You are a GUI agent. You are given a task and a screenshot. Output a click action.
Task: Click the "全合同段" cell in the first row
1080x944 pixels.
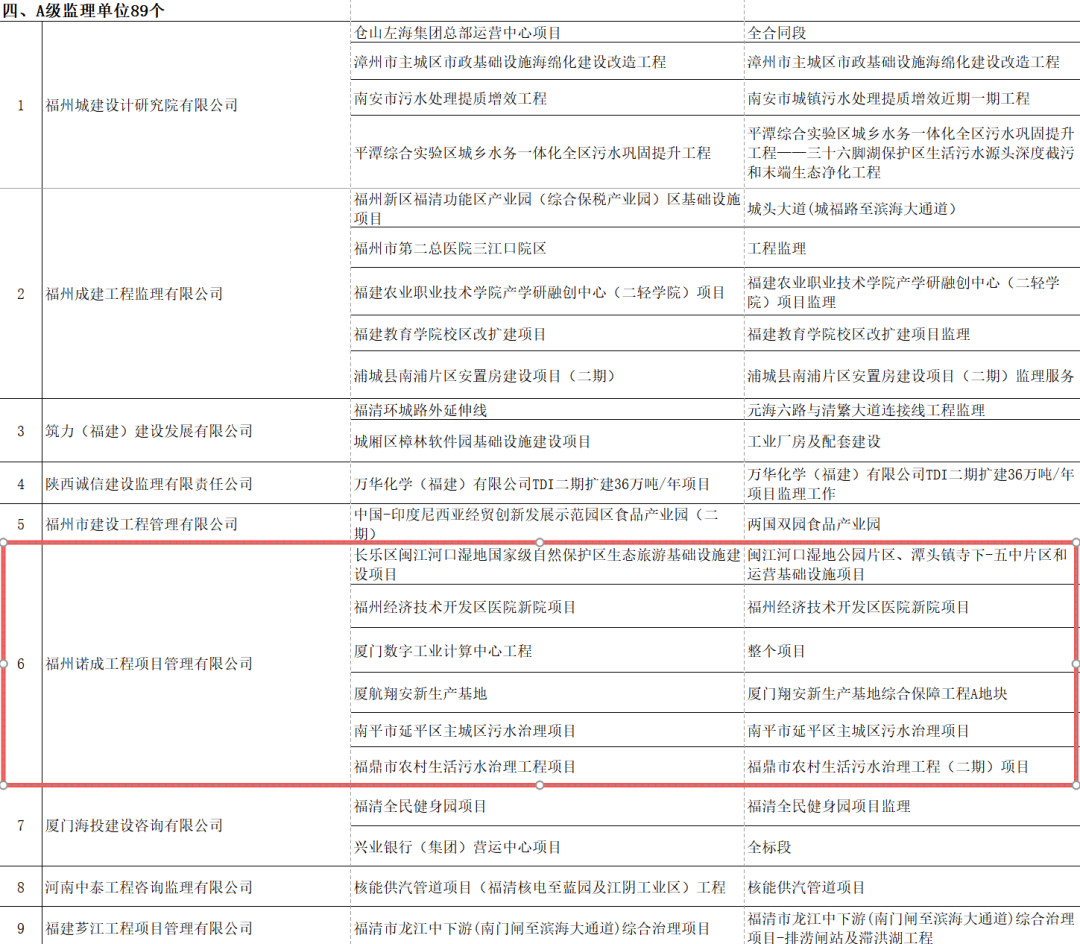coord(777,32)
